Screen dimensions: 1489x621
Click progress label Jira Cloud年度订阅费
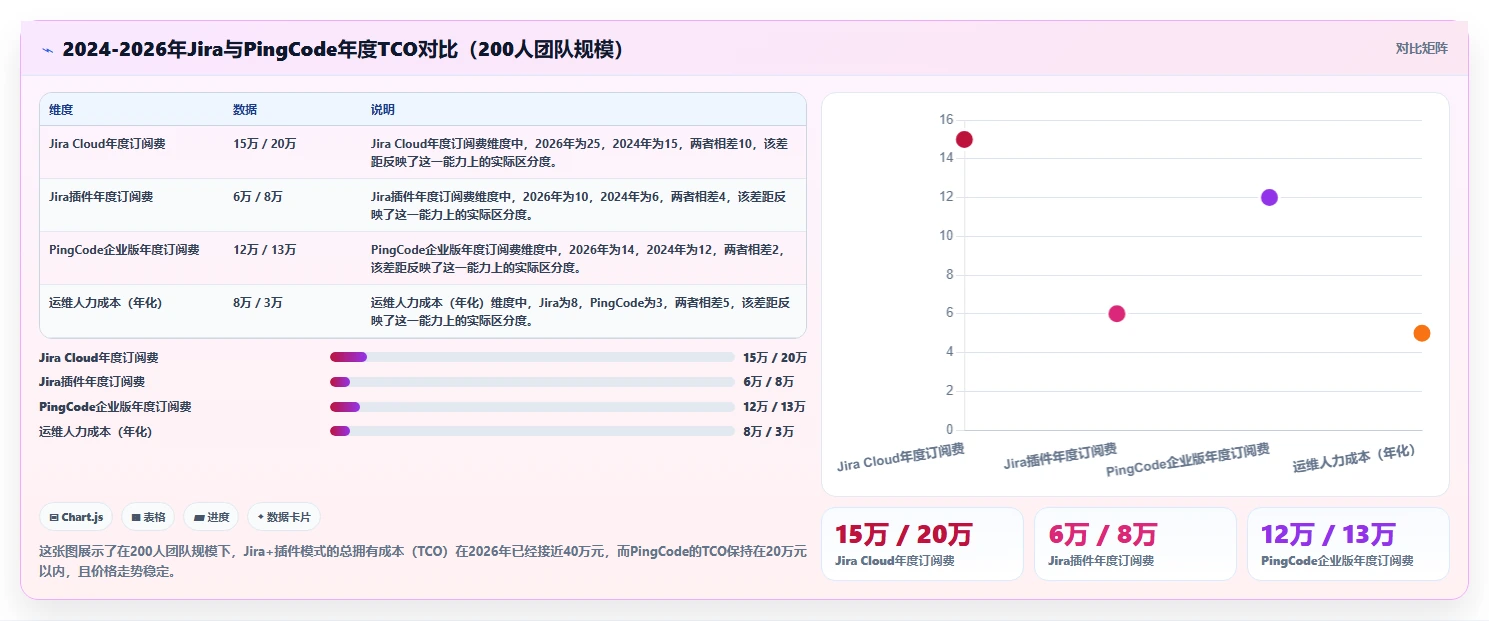click(98, 357)
